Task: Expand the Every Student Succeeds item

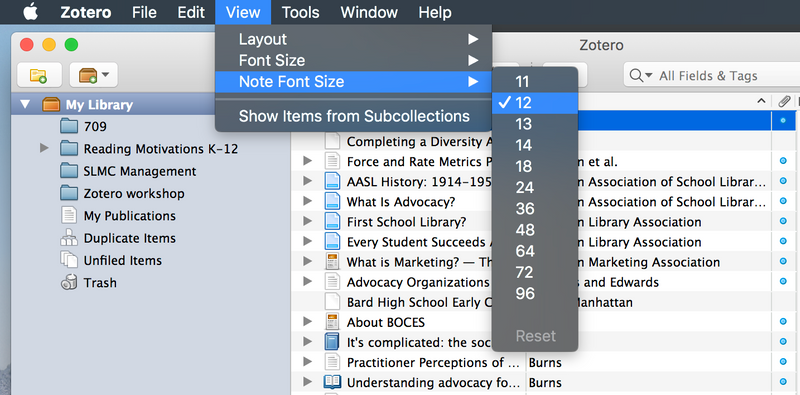Action: pos(307,241)
